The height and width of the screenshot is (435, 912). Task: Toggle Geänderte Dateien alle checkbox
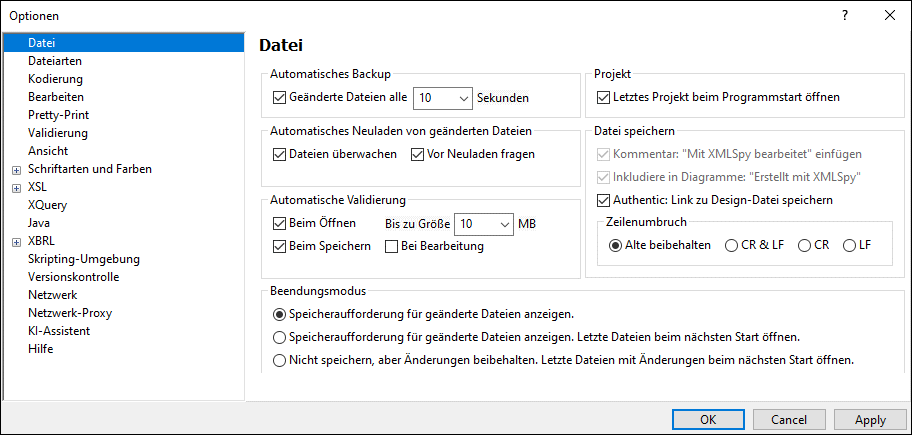coord(279,98)
